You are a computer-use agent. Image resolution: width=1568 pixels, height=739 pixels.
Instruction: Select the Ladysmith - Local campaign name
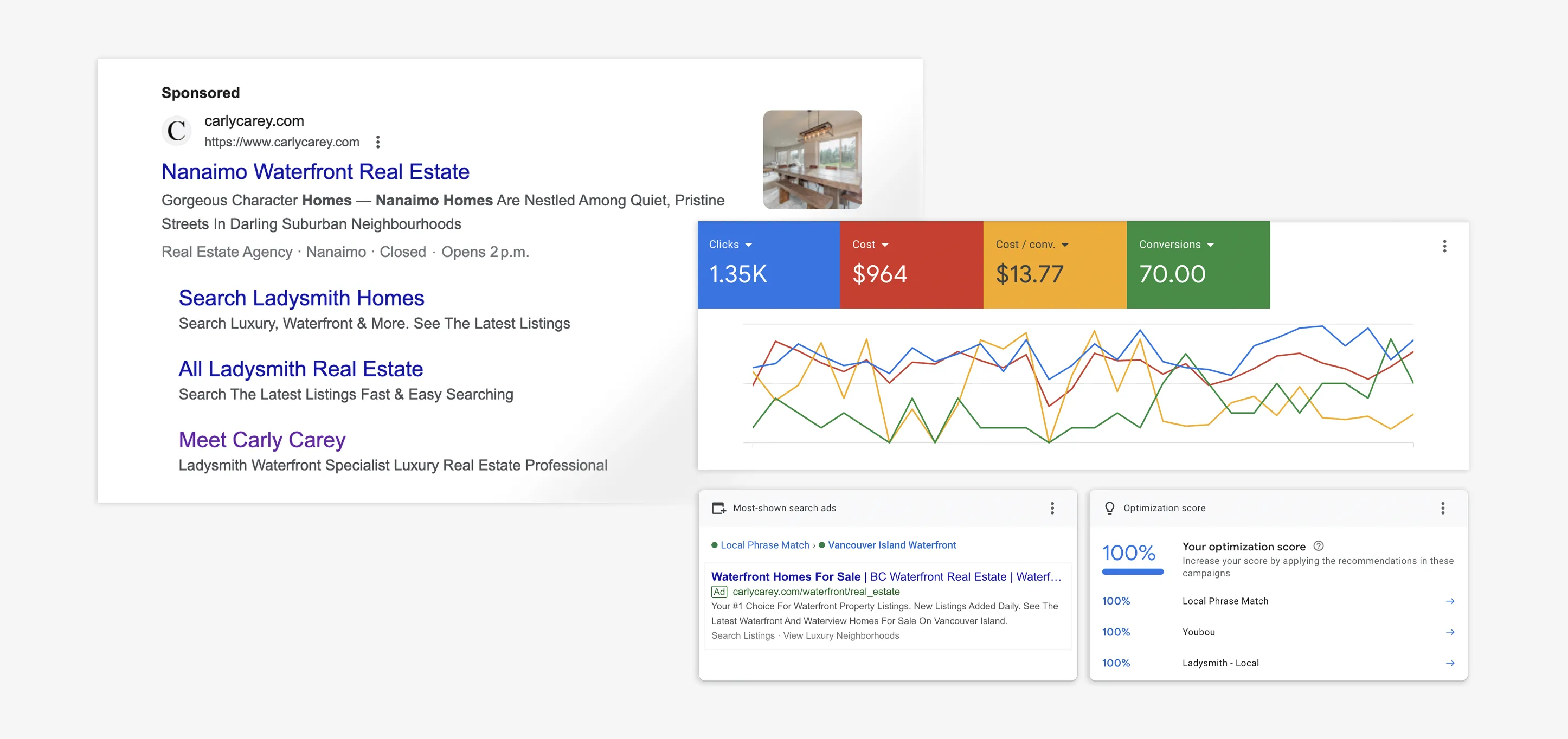click(x=1220, y=663)
